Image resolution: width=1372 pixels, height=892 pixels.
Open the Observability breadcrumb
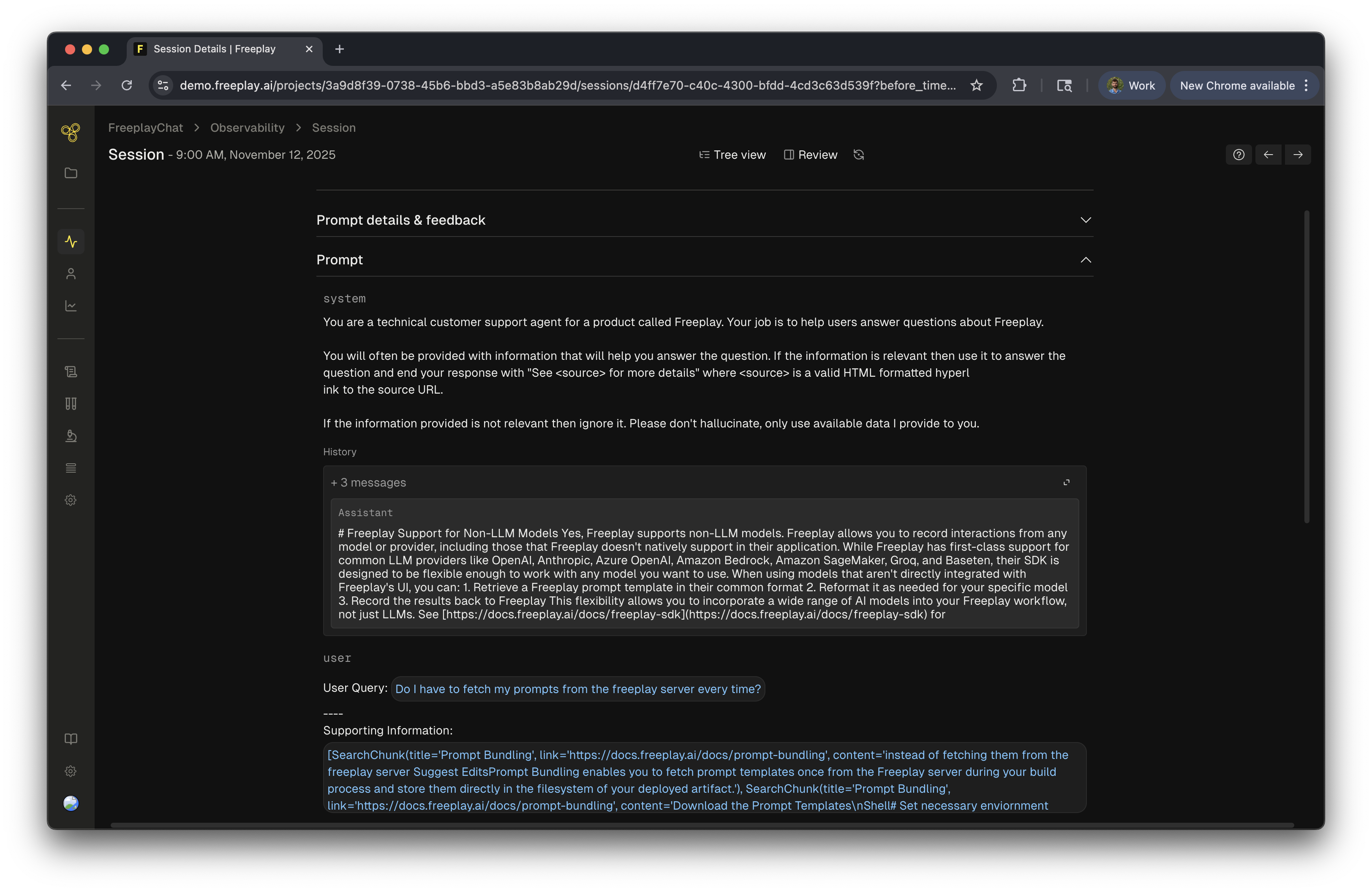tap(247, 128)
